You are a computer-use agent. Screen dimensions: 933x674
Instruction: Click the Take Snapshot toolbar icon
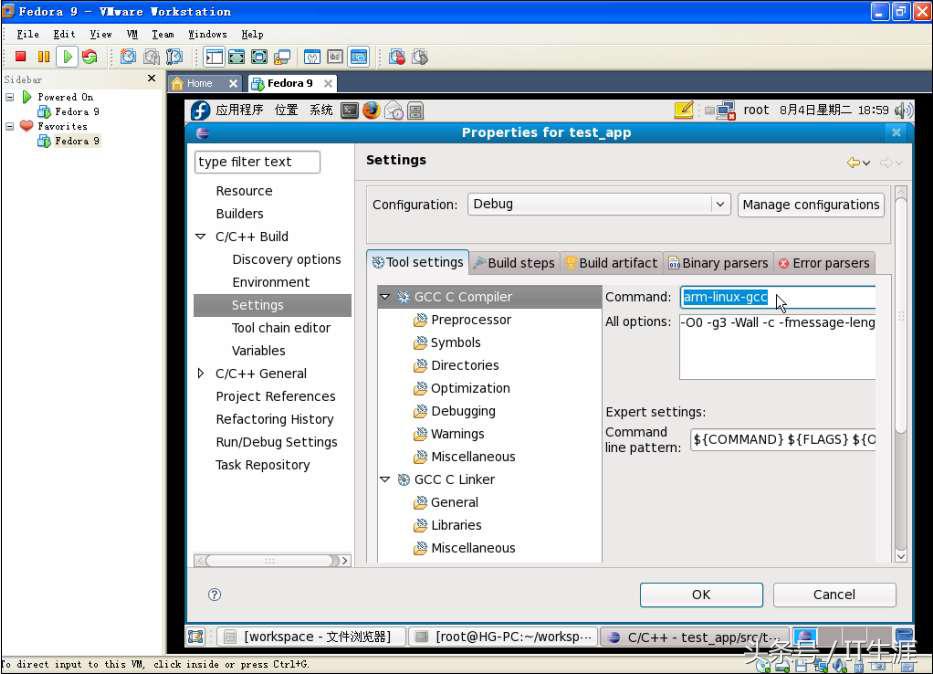128,57
